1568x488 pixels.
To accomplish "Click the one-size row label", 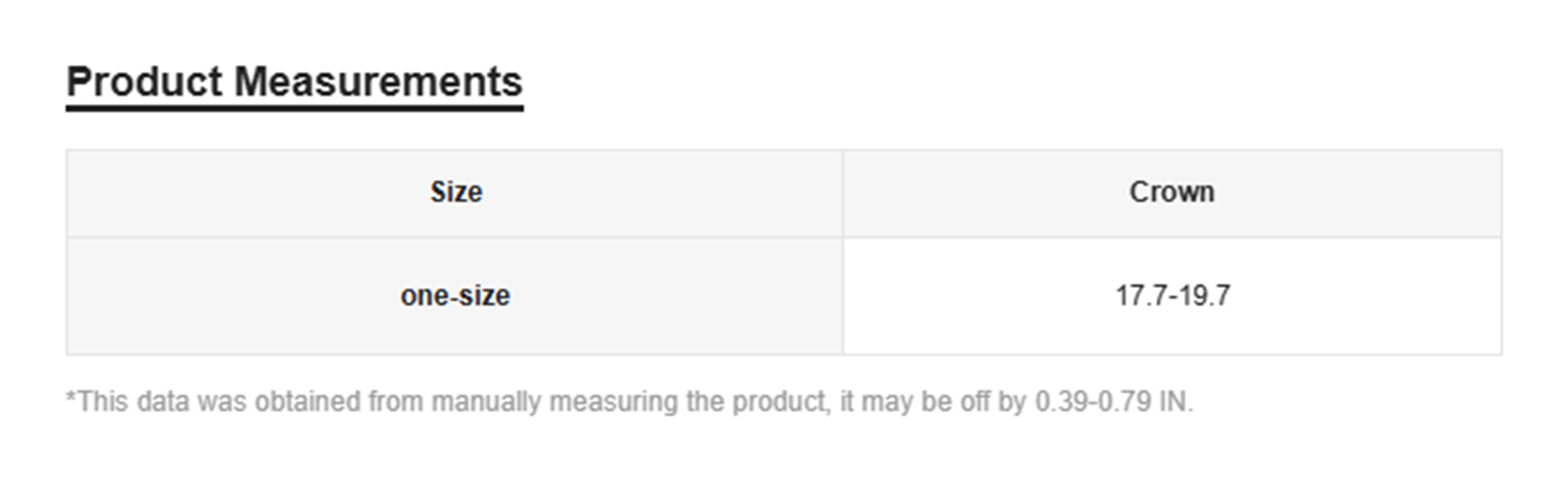I will (x=455, y=296).
